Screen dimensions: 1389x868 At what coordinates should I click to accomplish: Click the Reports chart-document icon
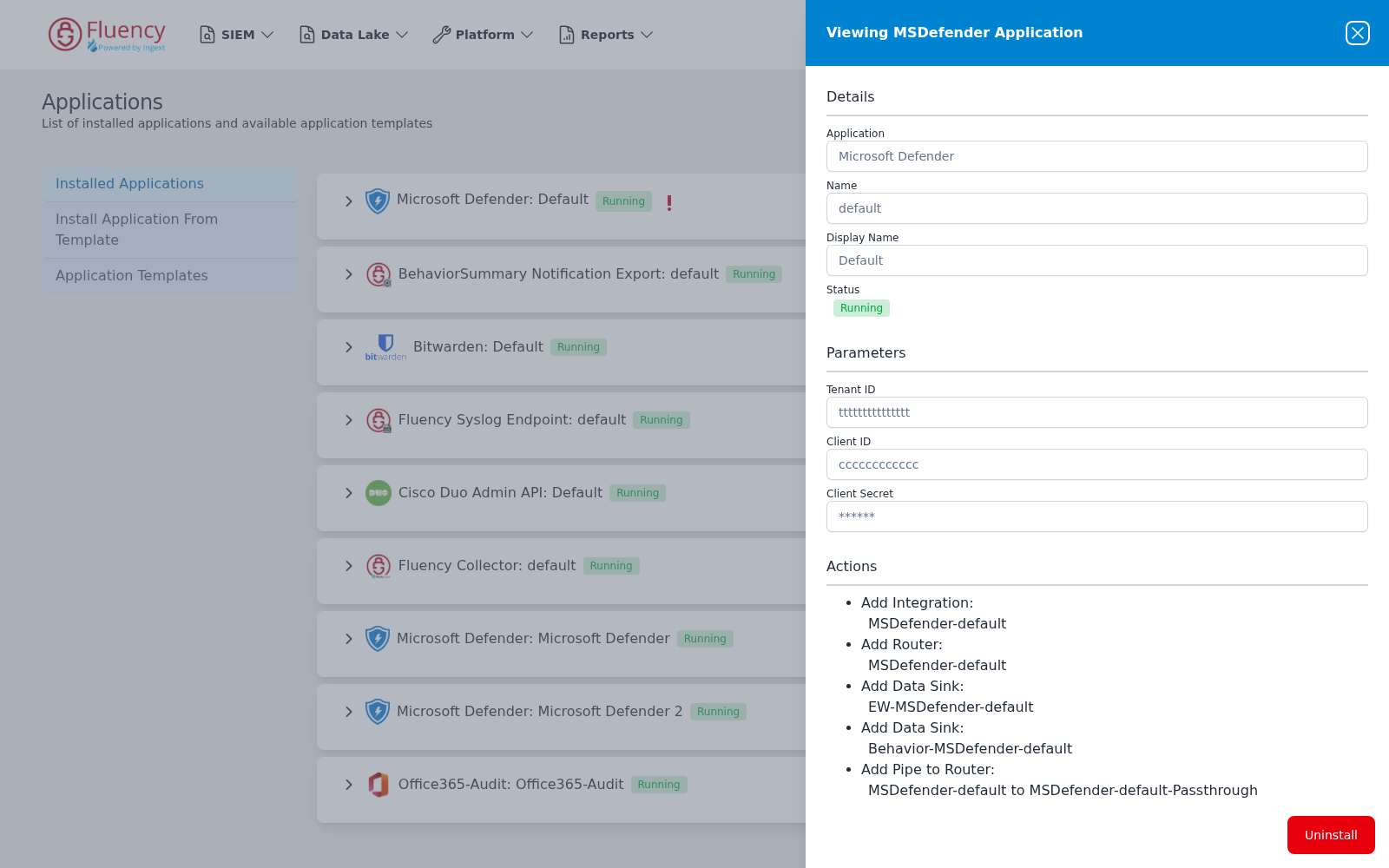pyautogui.click(x=567, y=35)
